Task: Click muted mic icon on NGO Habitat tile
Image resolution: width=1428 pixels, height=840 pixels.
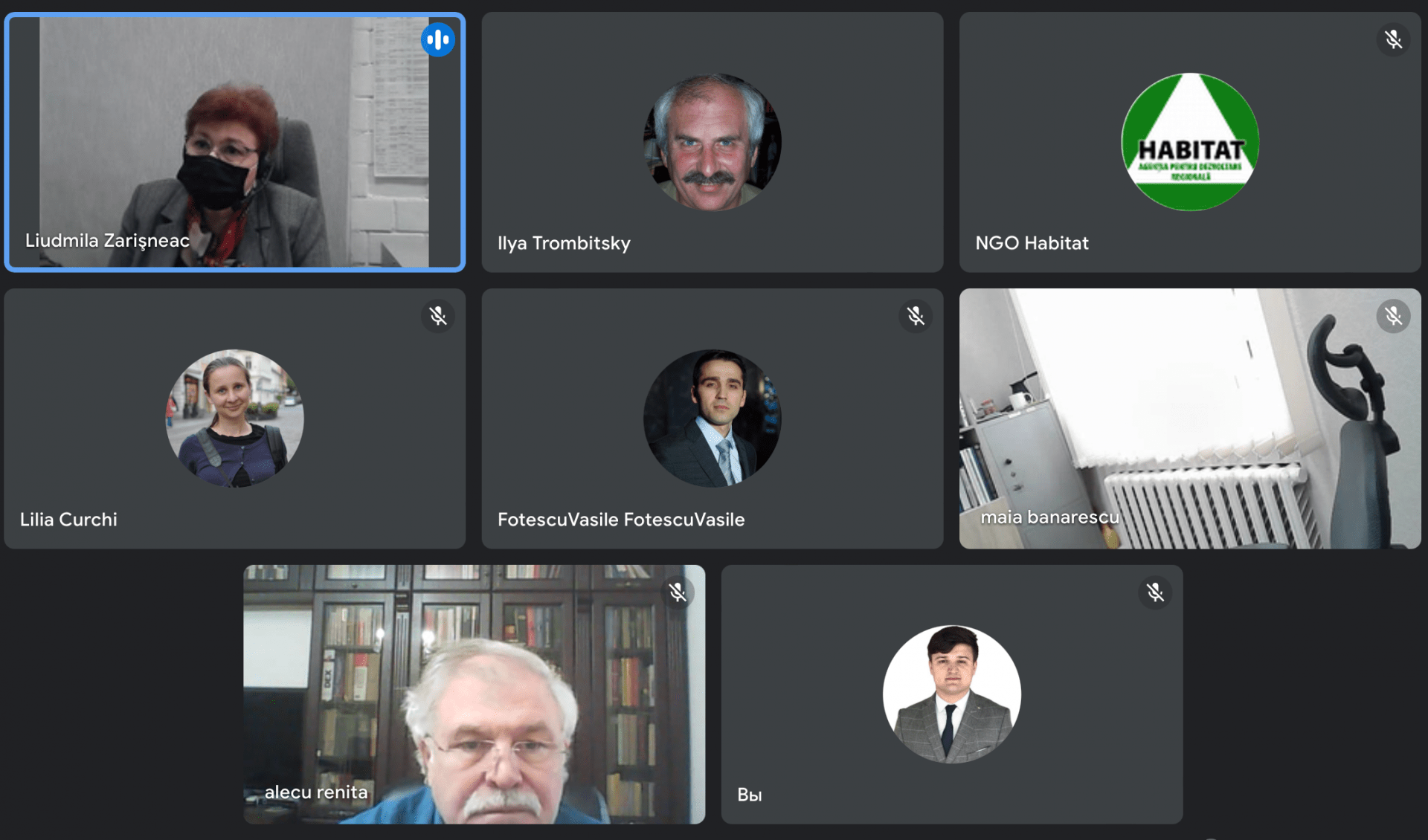Action: [1393, 39]
